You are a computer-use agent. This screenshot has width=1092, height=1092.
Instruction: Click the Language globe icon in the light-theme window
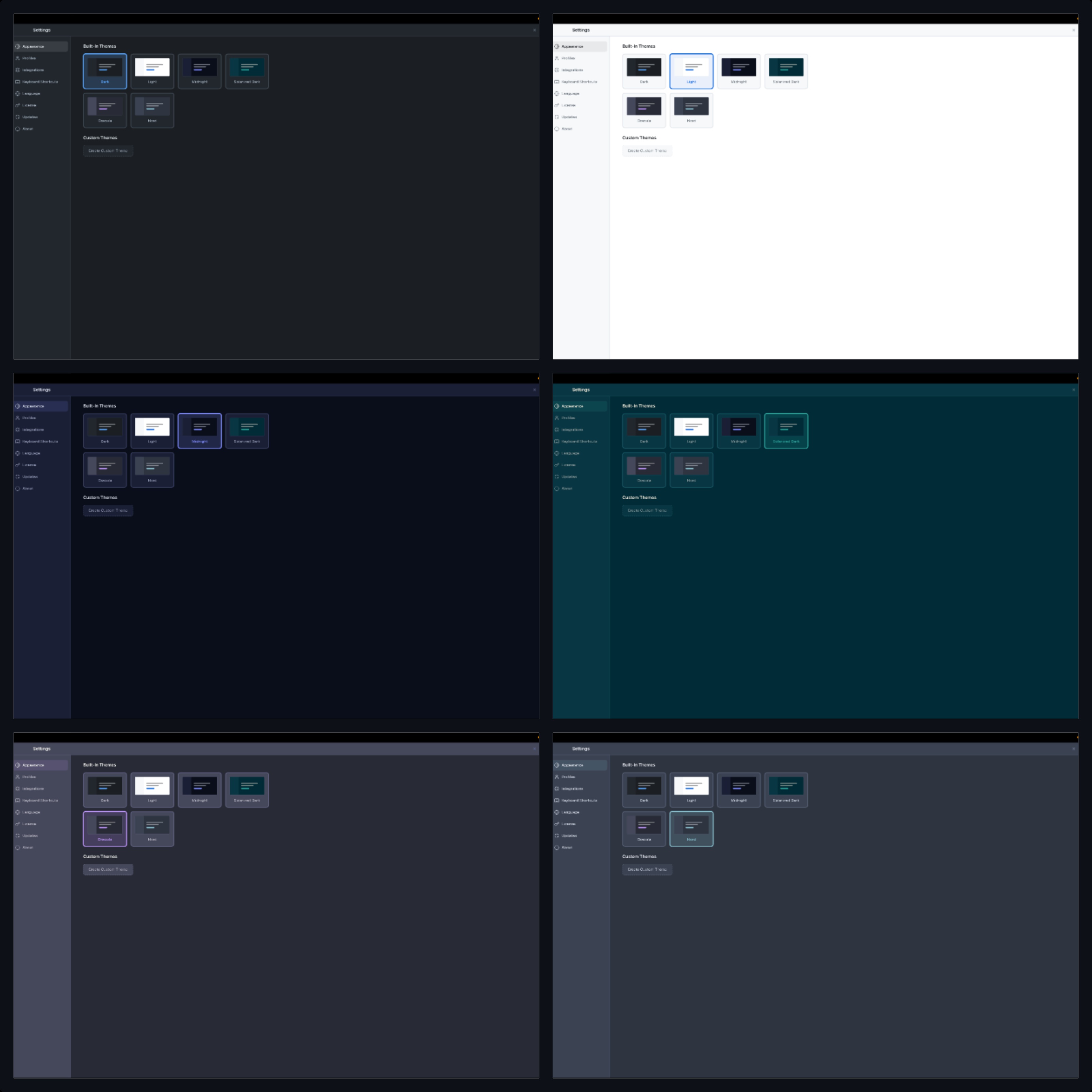(x=557, y=94)
